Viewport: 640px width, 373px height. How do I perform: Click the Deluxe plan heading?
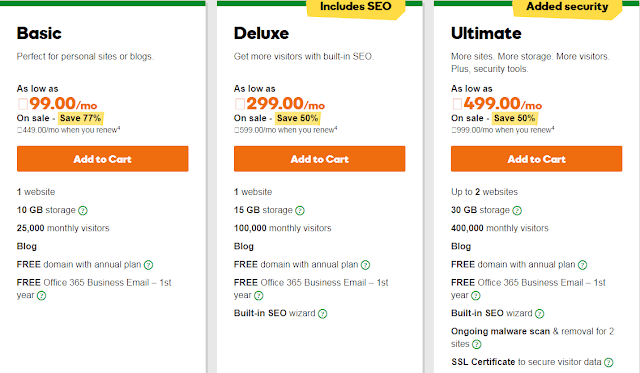[x=261, y=33]
